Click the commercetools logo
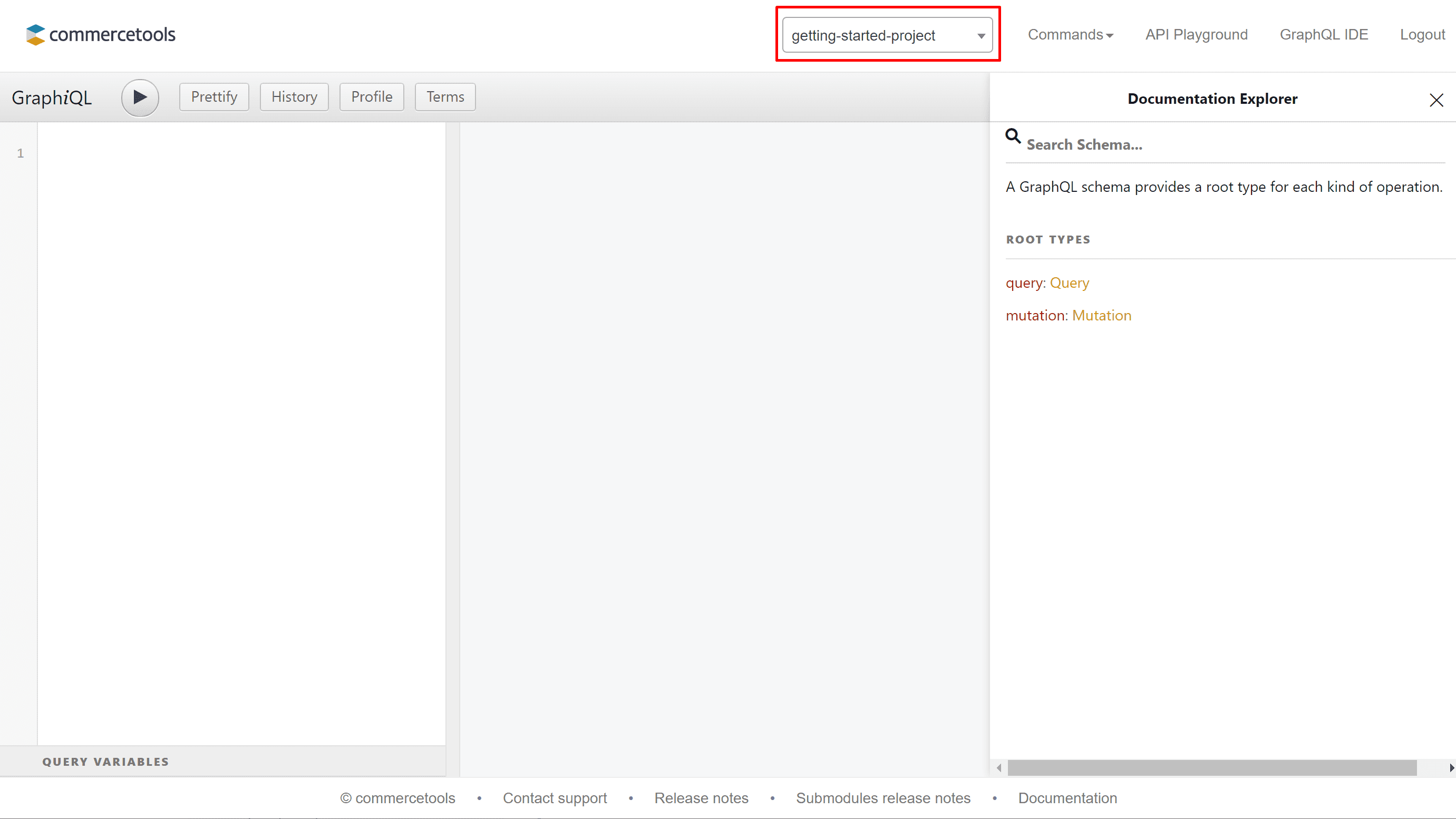This screenshot has width=1456, height=819. [x=101, y=34]
